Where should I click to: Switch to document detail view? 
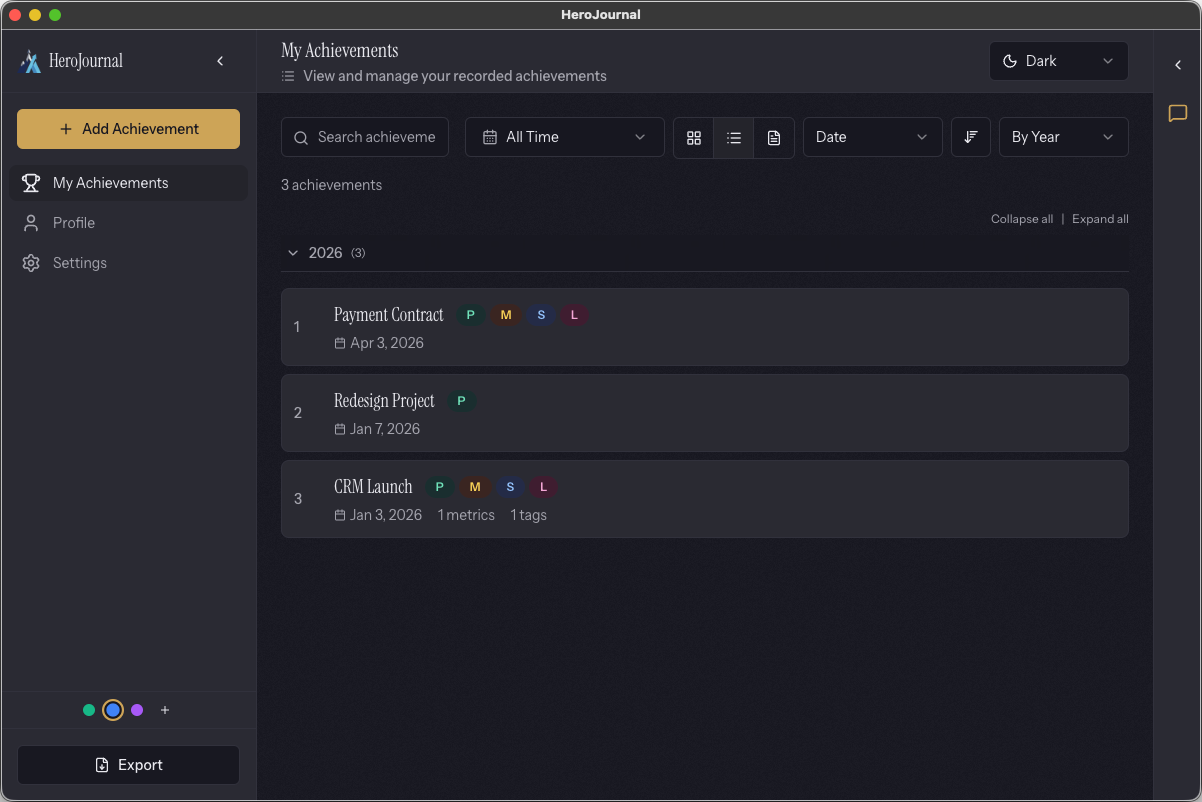773,137
